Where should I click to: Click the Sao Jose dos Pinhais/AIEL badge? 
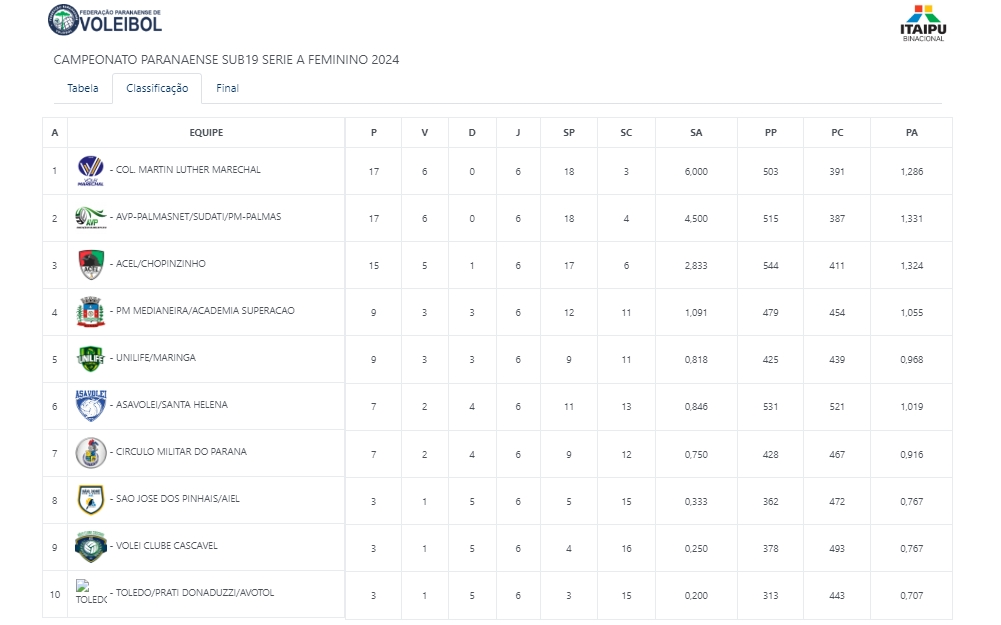pos(91,499)
